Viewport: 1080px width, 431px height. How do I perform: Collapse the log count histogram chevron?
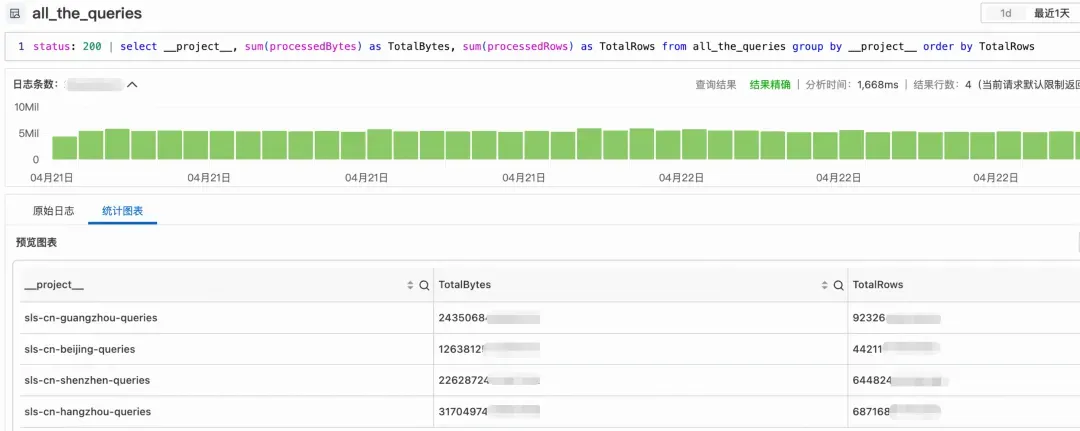[x=132, y=85]
